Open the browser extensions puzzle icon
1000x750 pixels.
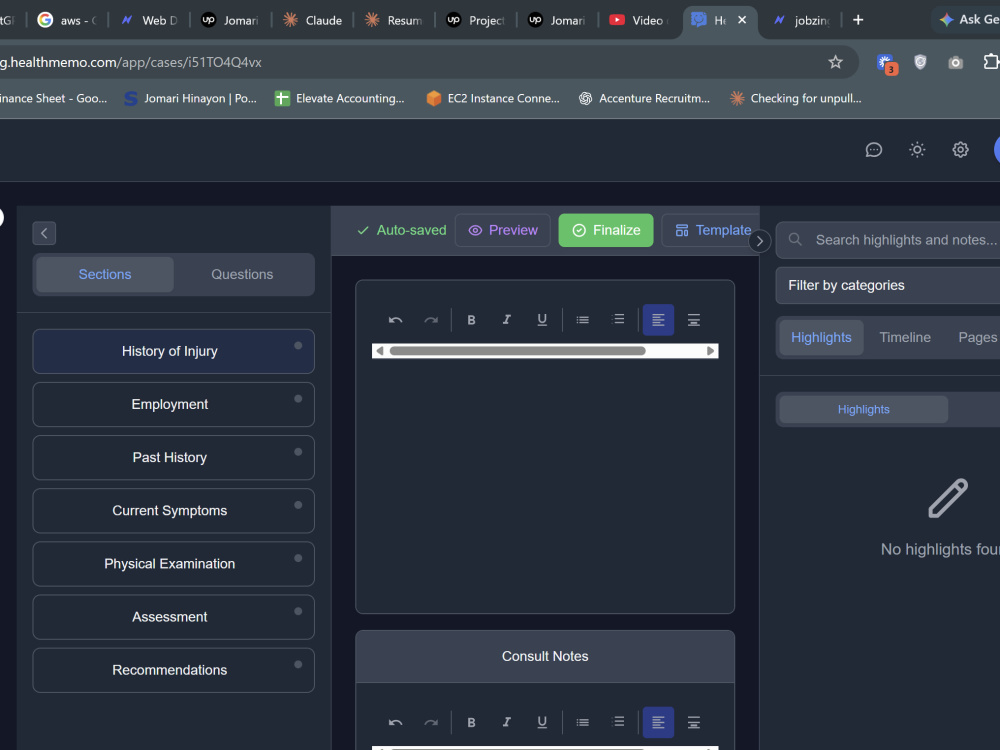(990, 62)
